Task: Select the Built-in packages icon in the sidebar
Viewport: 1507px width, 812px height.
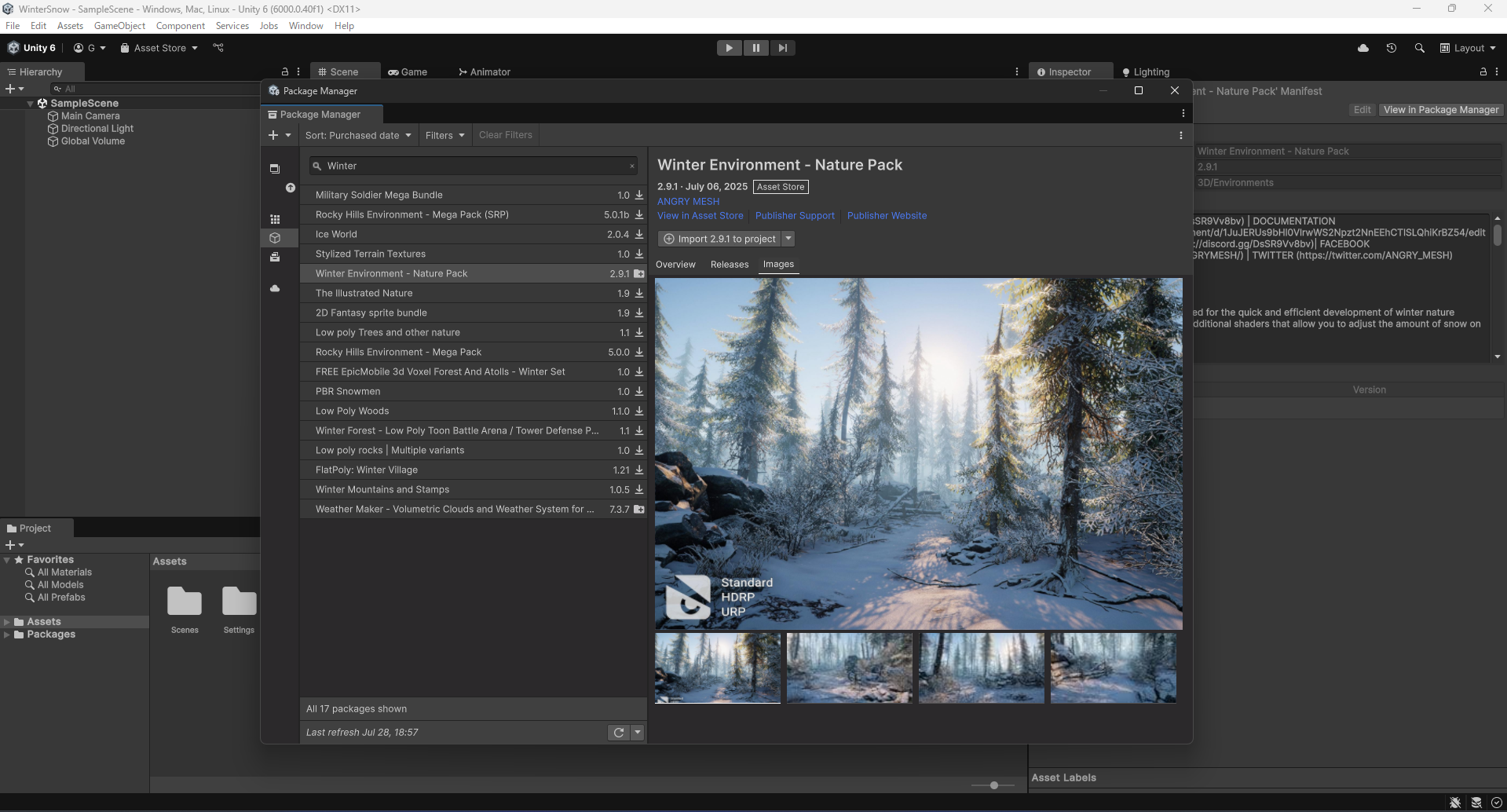Action: coord(275,257)
